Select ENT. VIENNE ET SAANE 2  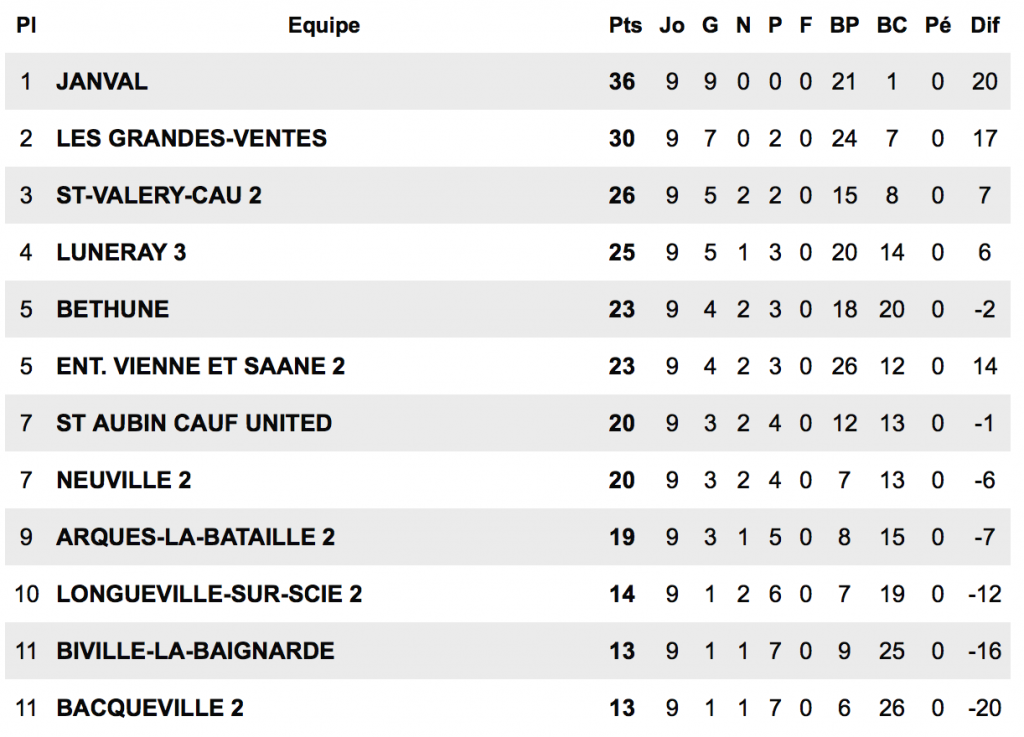200,367
